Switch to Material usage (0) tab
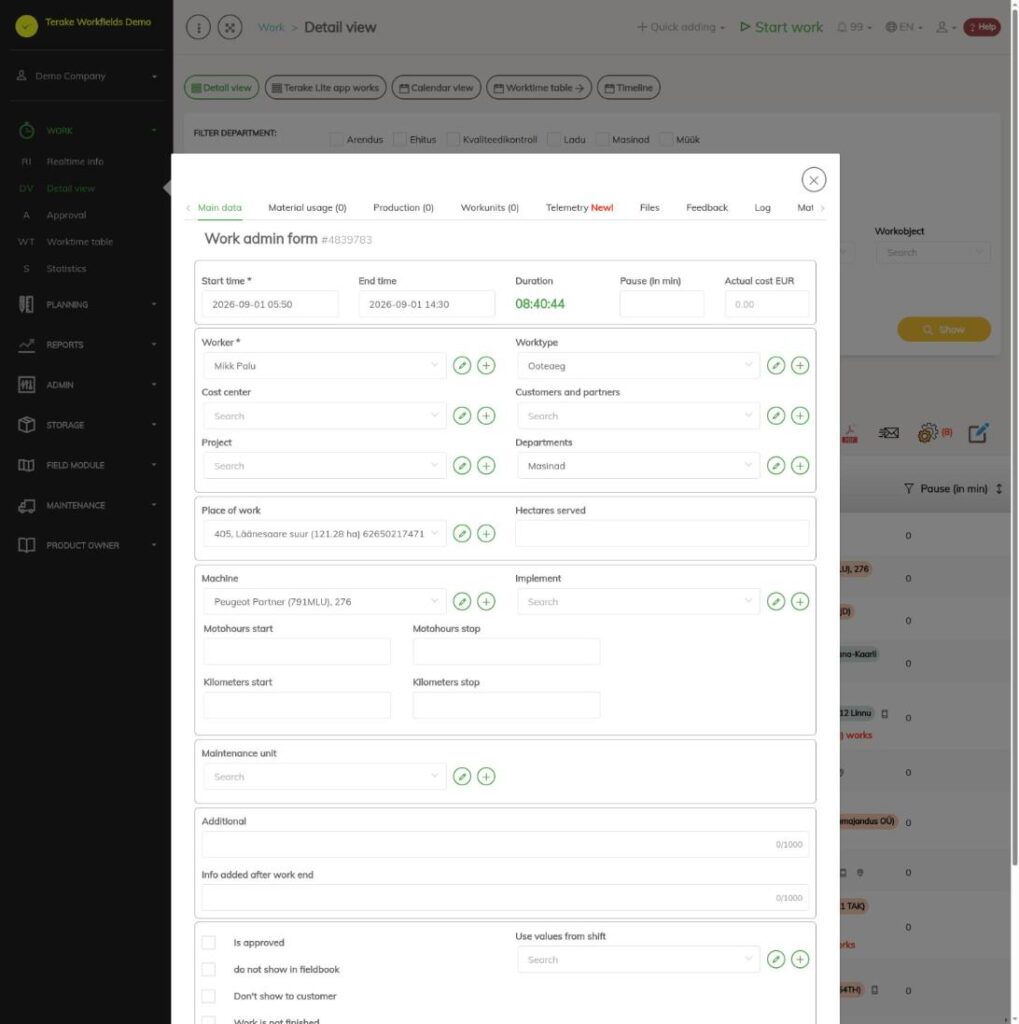The width and height of the screenshot is (1019, 1024). click(x=307, y=208)
